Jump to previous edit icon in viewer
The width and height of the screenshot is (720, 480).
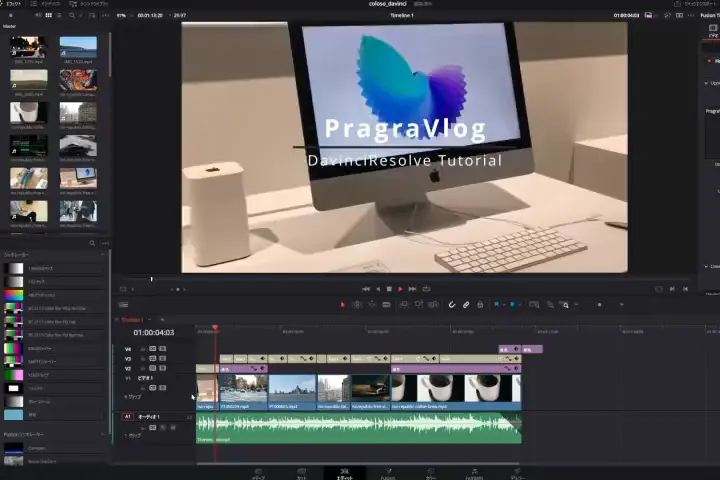[x=685, y=289]
